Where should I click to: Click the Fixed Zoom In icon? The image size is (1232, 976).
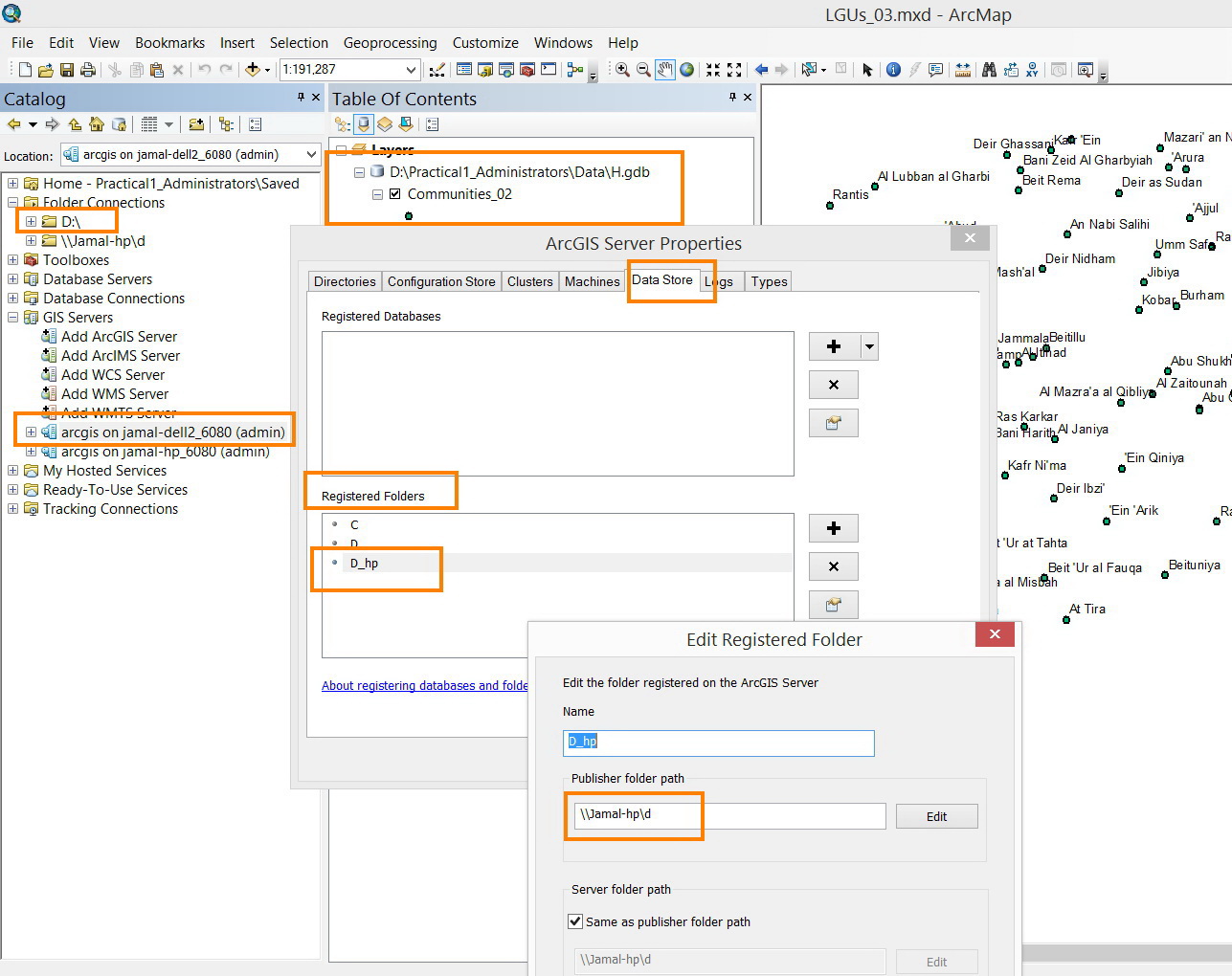pos(713,70)
